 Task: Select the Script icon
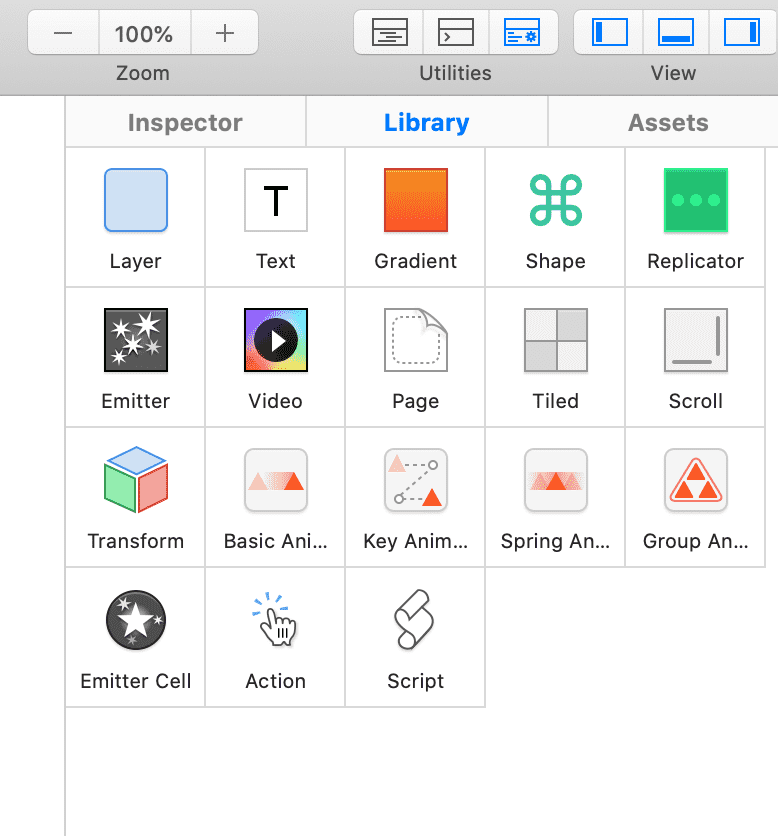click(x=416, y=620)
